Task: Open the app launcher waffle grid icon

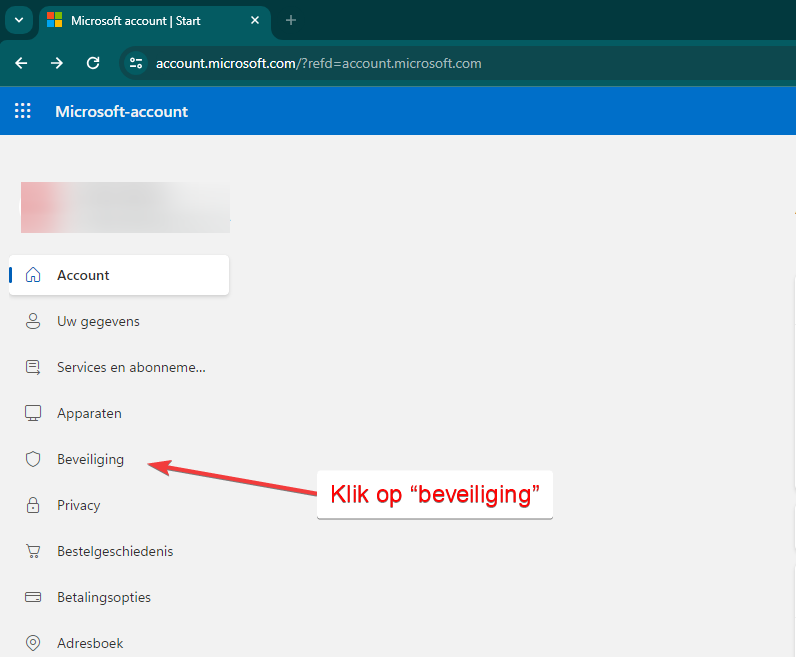Action: pos(22,111)
